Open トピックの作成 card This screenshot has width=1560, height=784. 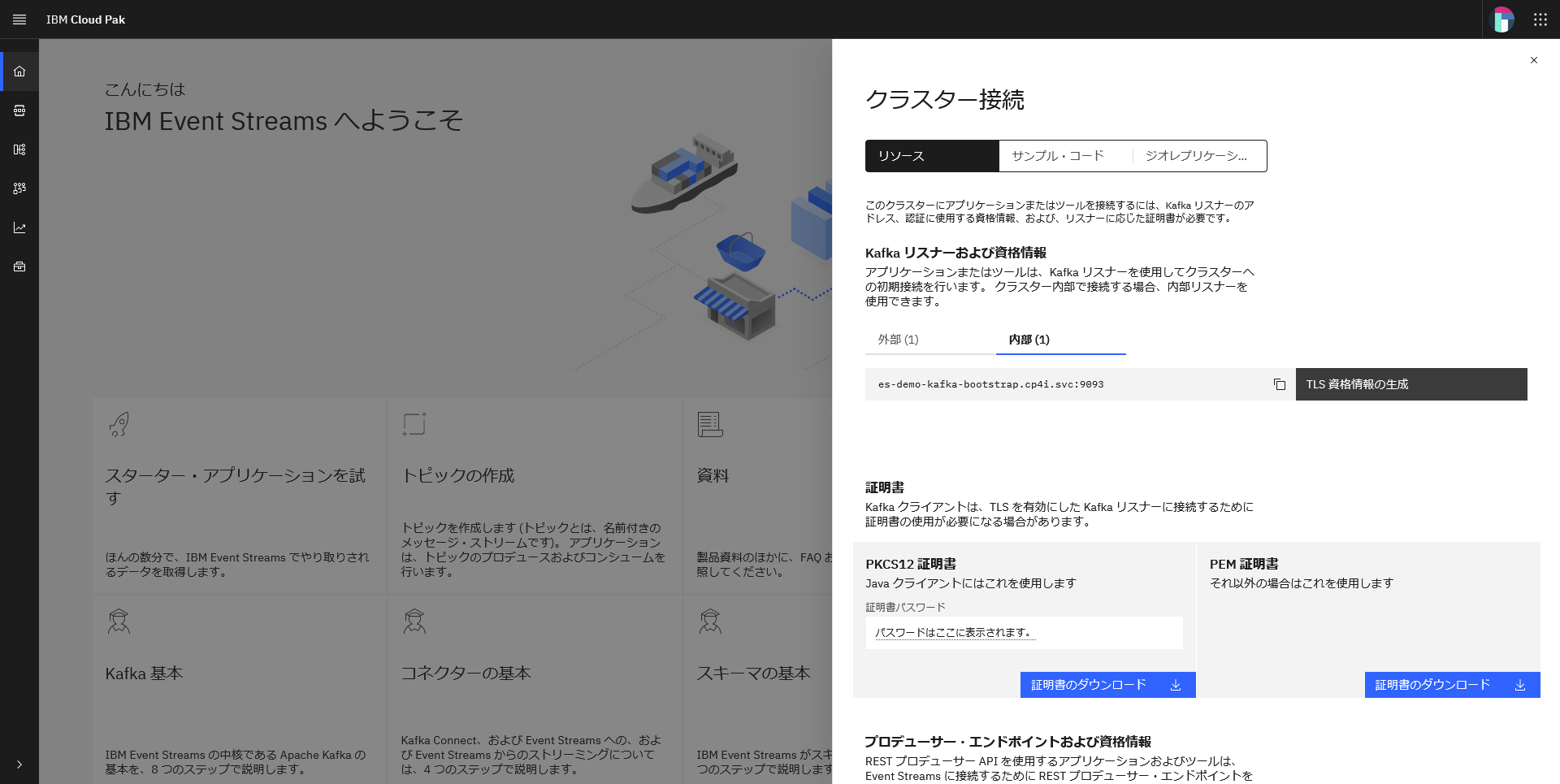pyautogui.click(x=535, y=496)
